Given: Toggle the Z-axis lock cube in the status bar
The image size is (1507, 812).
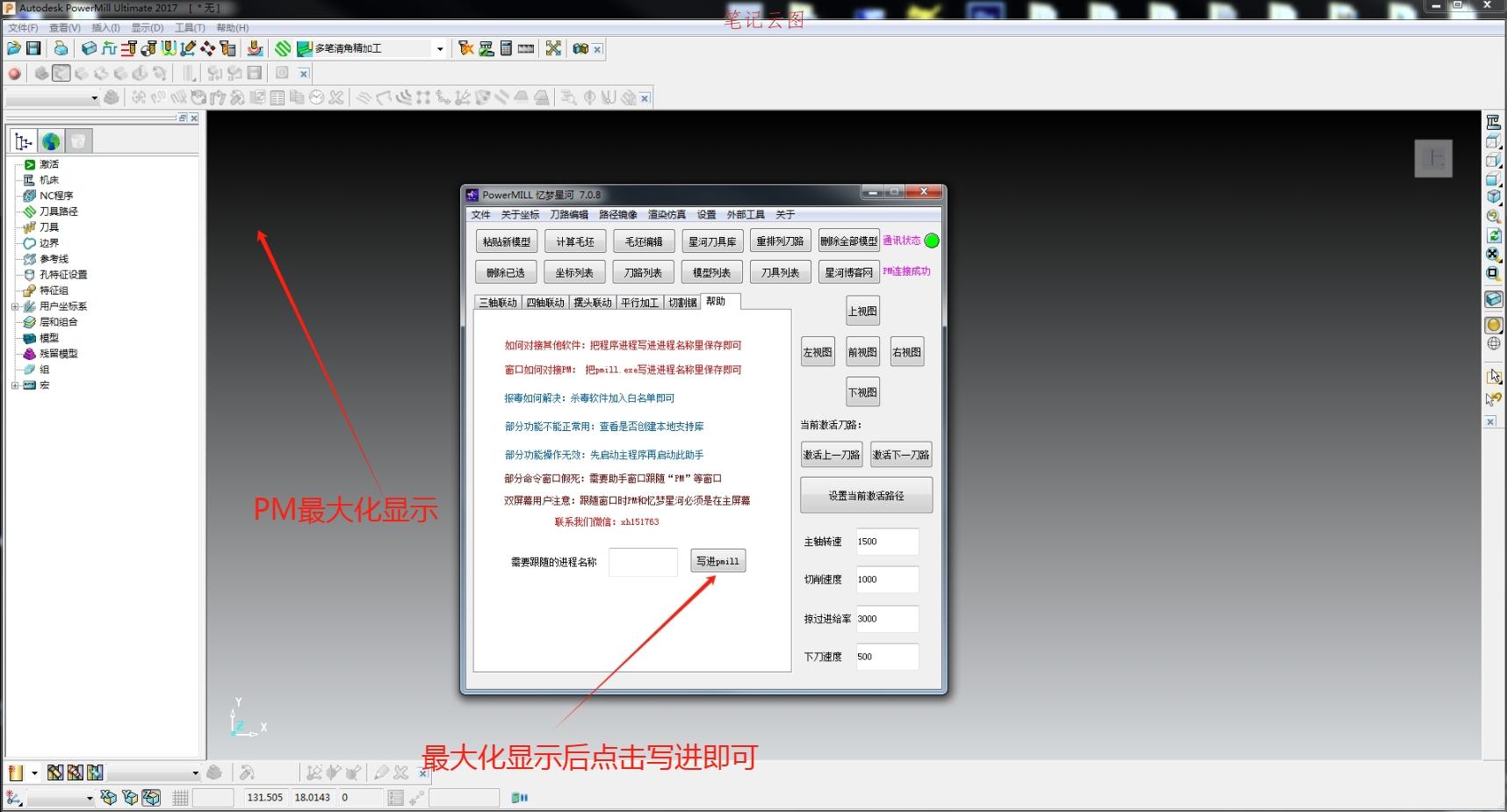Looking at the screenshot, I should point(151,797).
